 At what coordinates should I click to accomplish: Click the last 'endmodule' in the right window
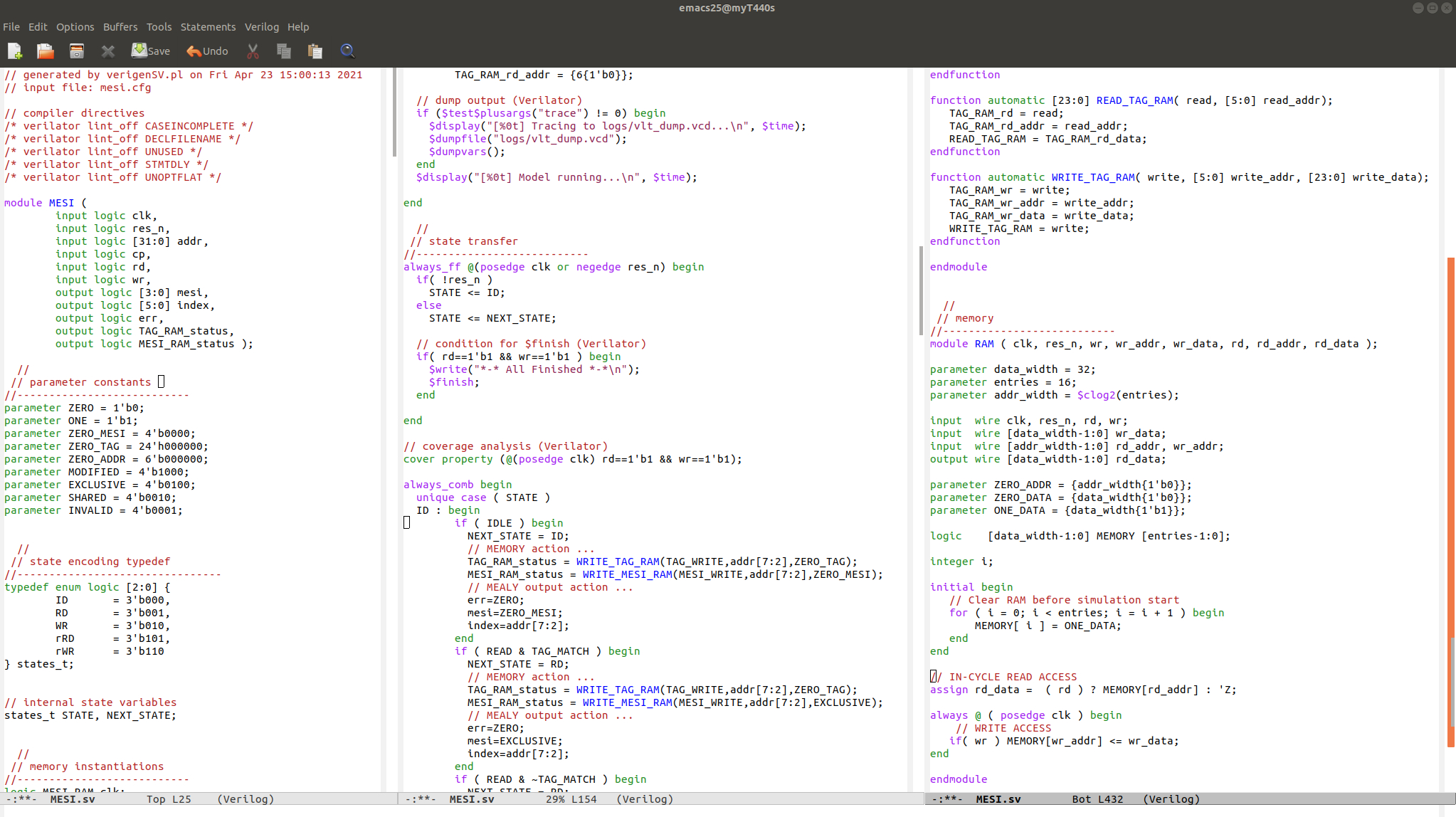pos(959,779)
